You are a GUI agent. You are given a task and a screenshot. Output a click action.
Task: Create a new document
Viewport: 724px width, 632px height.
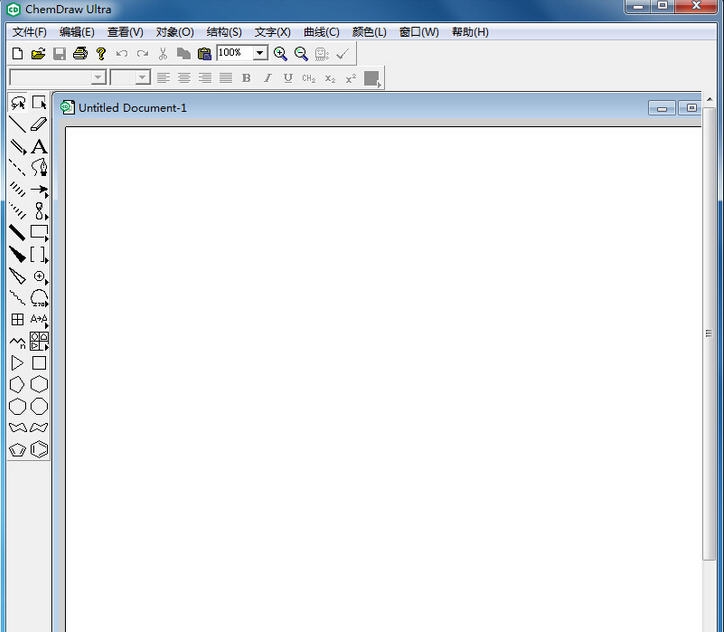click(x=18, y=54)
